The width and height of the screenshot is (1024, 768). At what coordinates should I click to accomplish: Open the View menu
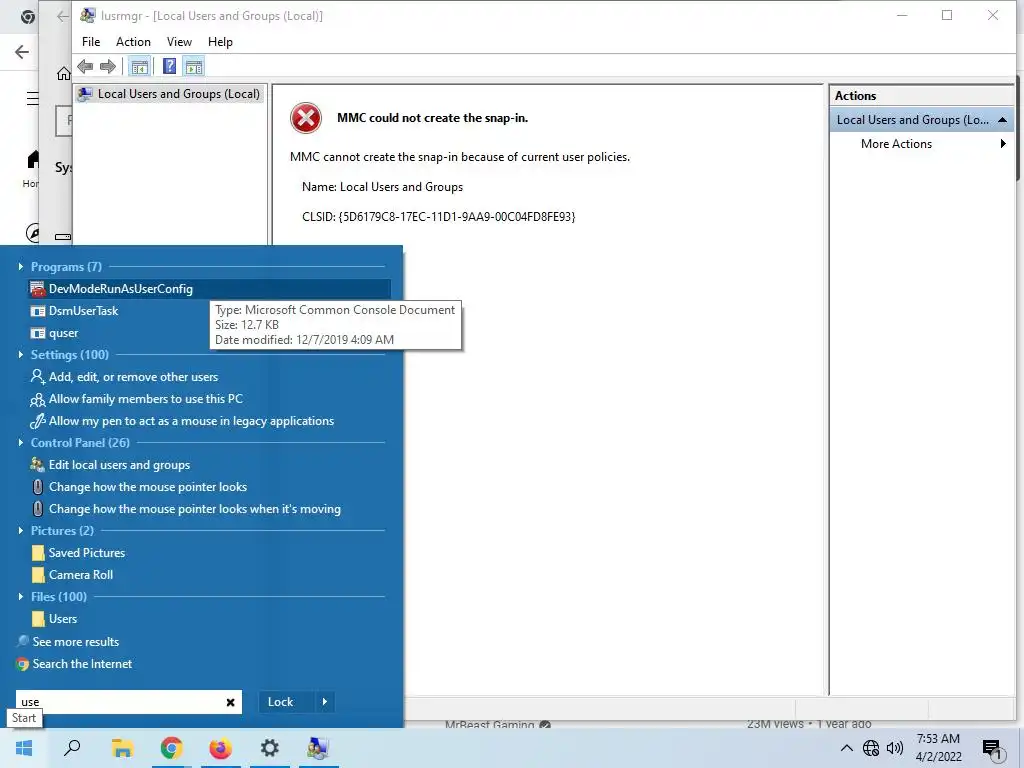click(x=179, y=42)
